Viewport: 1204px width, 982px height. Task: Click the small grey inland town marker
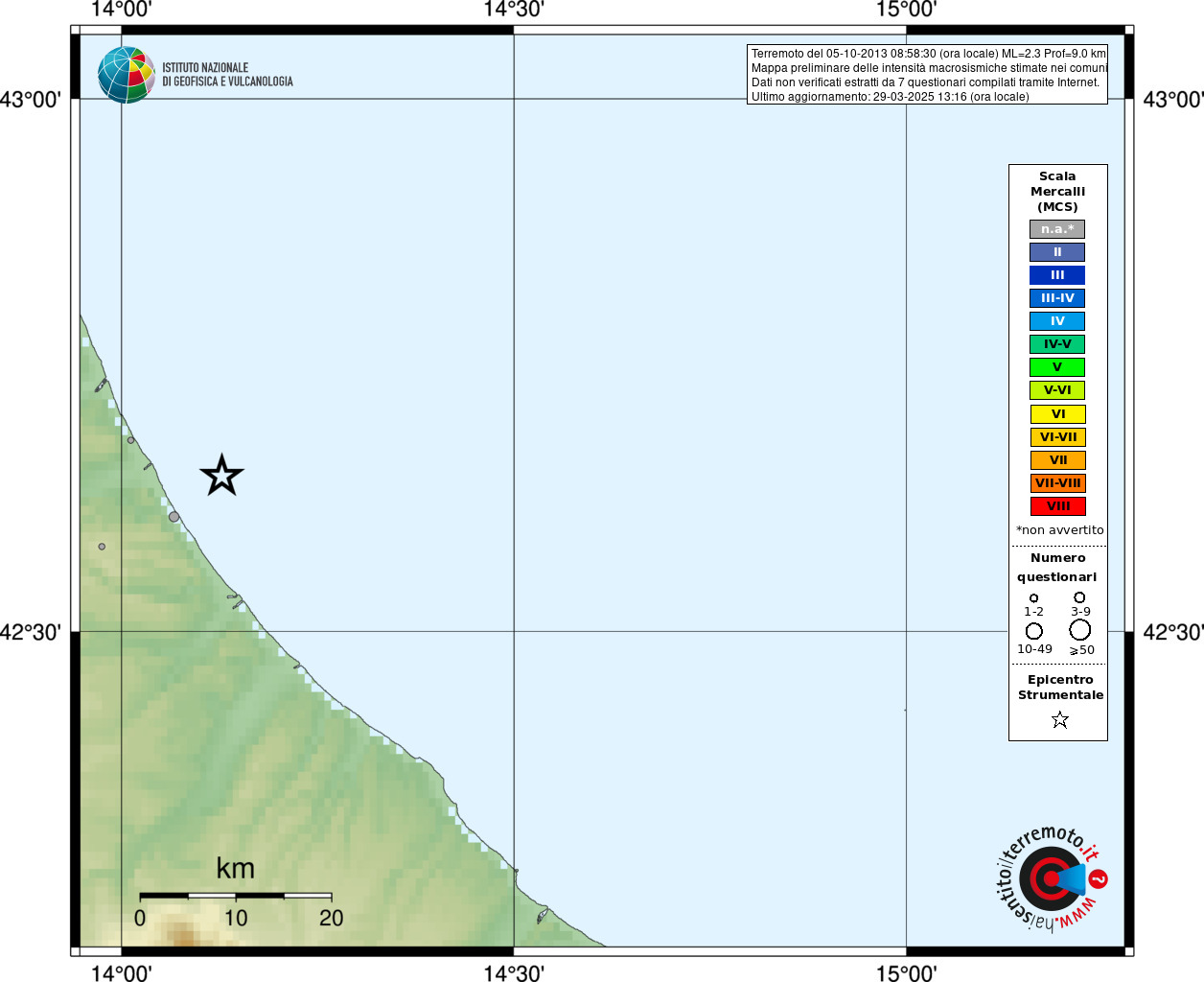[x=102, y=547]
